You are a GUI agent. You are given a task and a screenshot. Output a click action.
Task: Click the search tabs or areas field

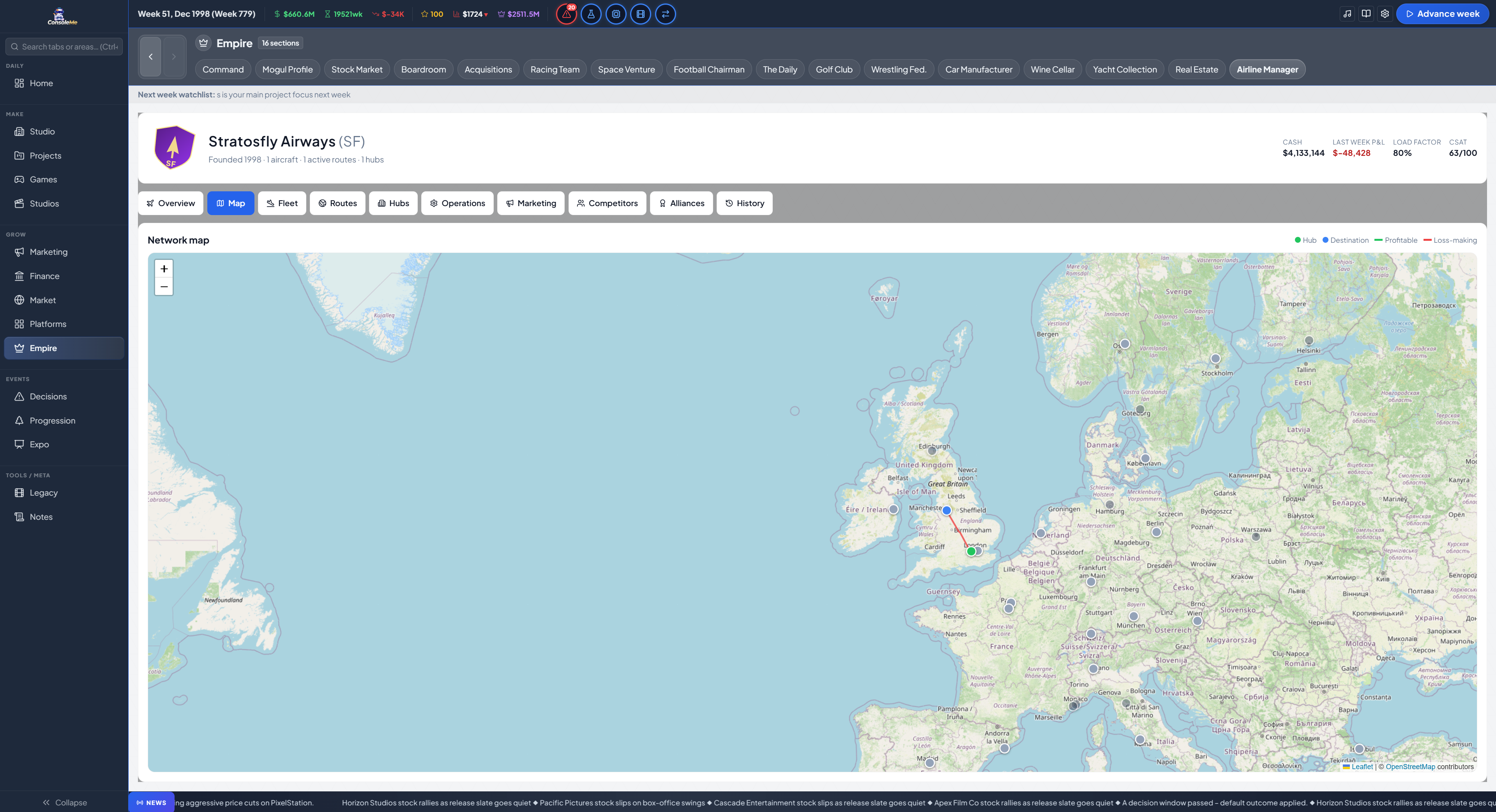tap(64, 46)
